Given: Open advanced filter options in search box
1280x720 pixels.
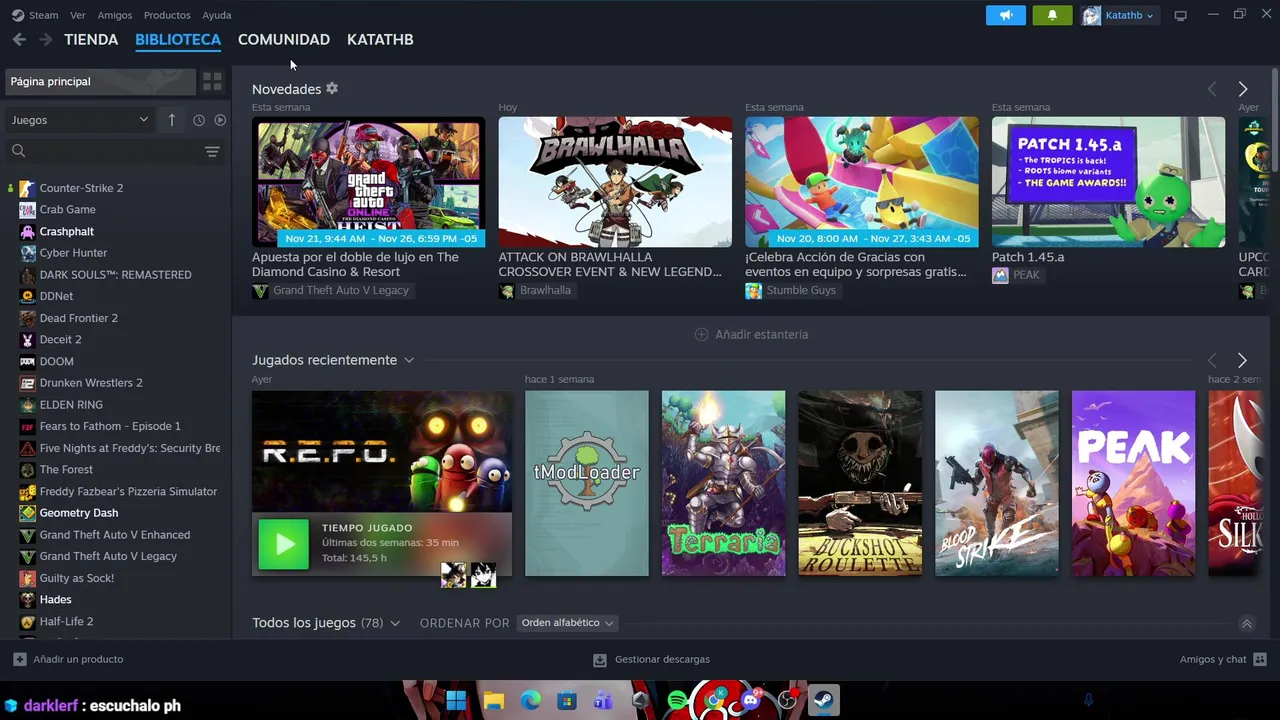Looking at the screenshot, I should 212,151.
